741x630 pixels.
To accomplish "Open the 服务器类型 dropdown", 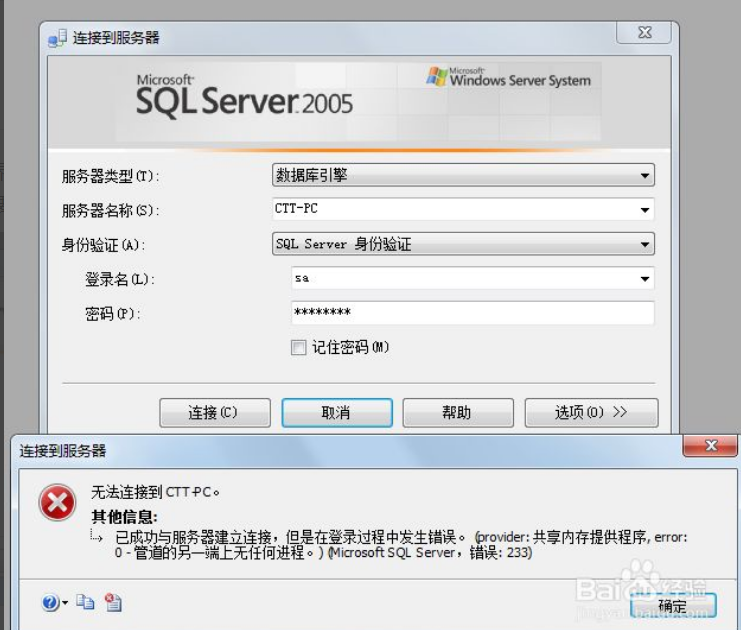I will (463, 175).
